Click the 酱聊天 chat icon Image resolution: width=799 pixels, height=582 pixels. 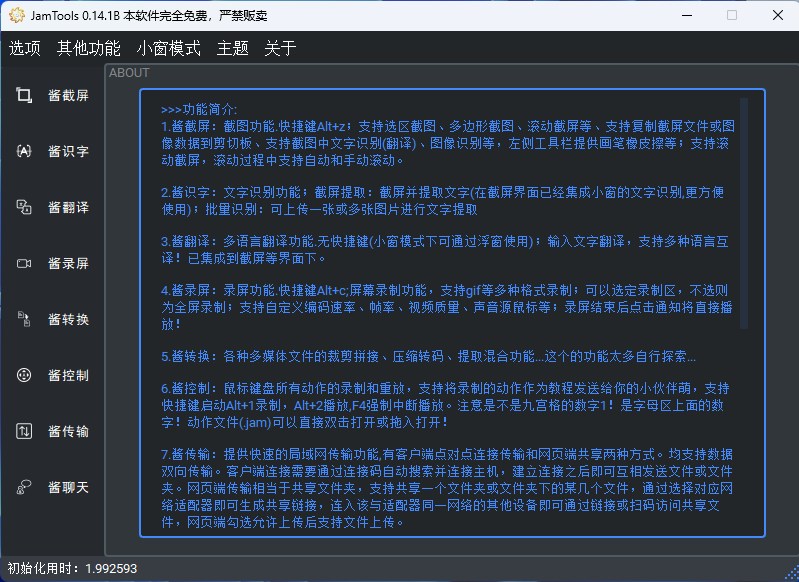pos(24,487)
